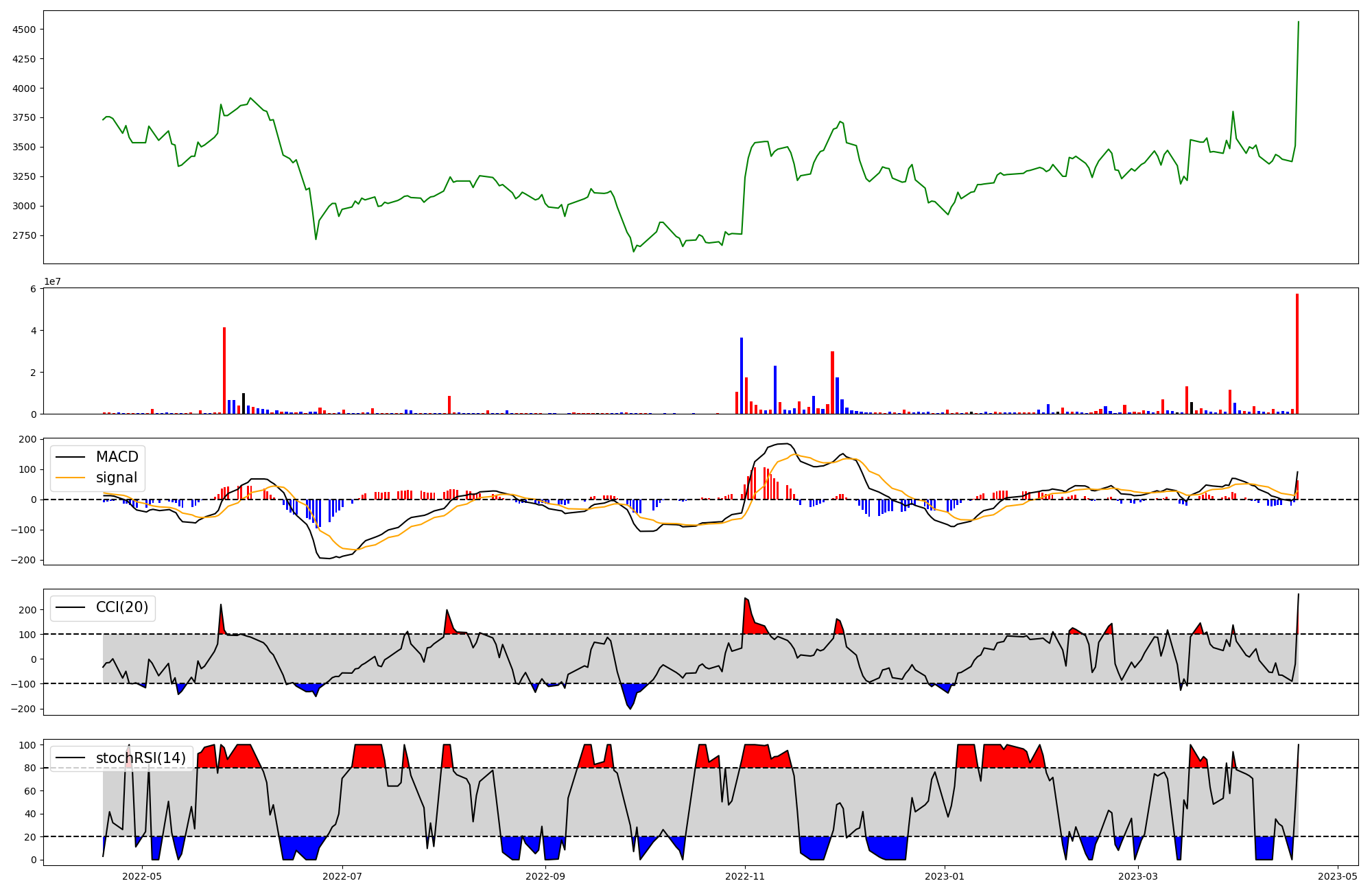Click the -200 tick on MACD axis

(x=23, y=560)
